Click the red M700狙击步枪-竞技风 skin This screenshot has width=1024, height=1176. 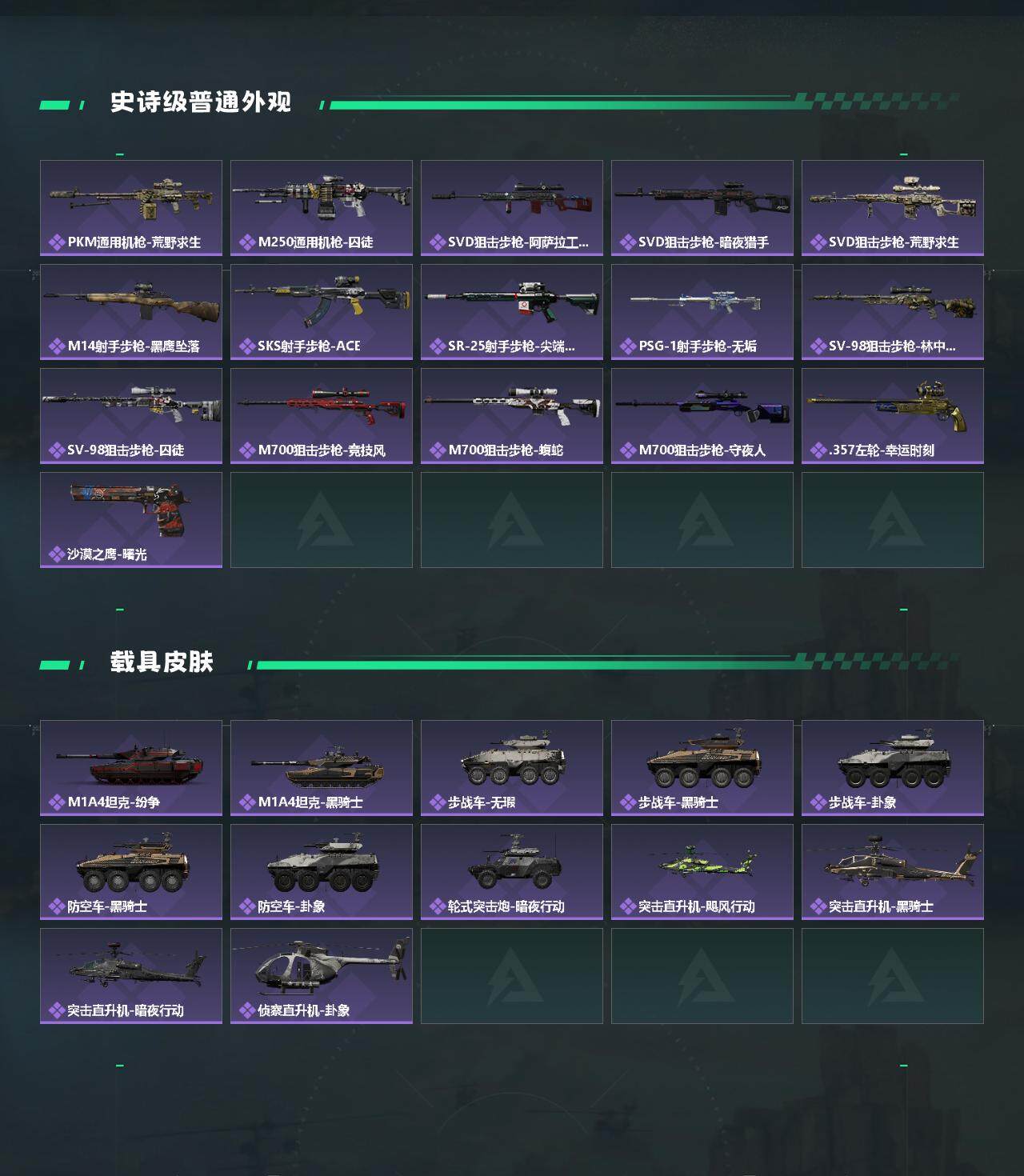point(322,416)
